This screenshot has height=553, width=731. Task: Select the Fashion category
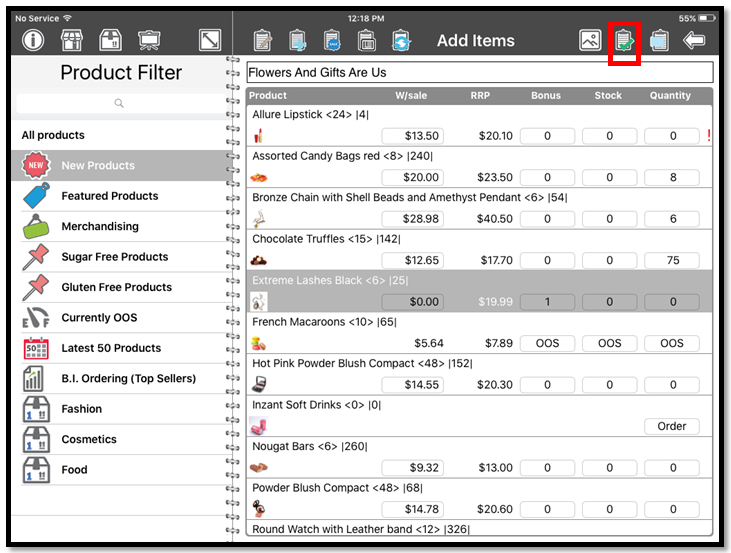124,409
